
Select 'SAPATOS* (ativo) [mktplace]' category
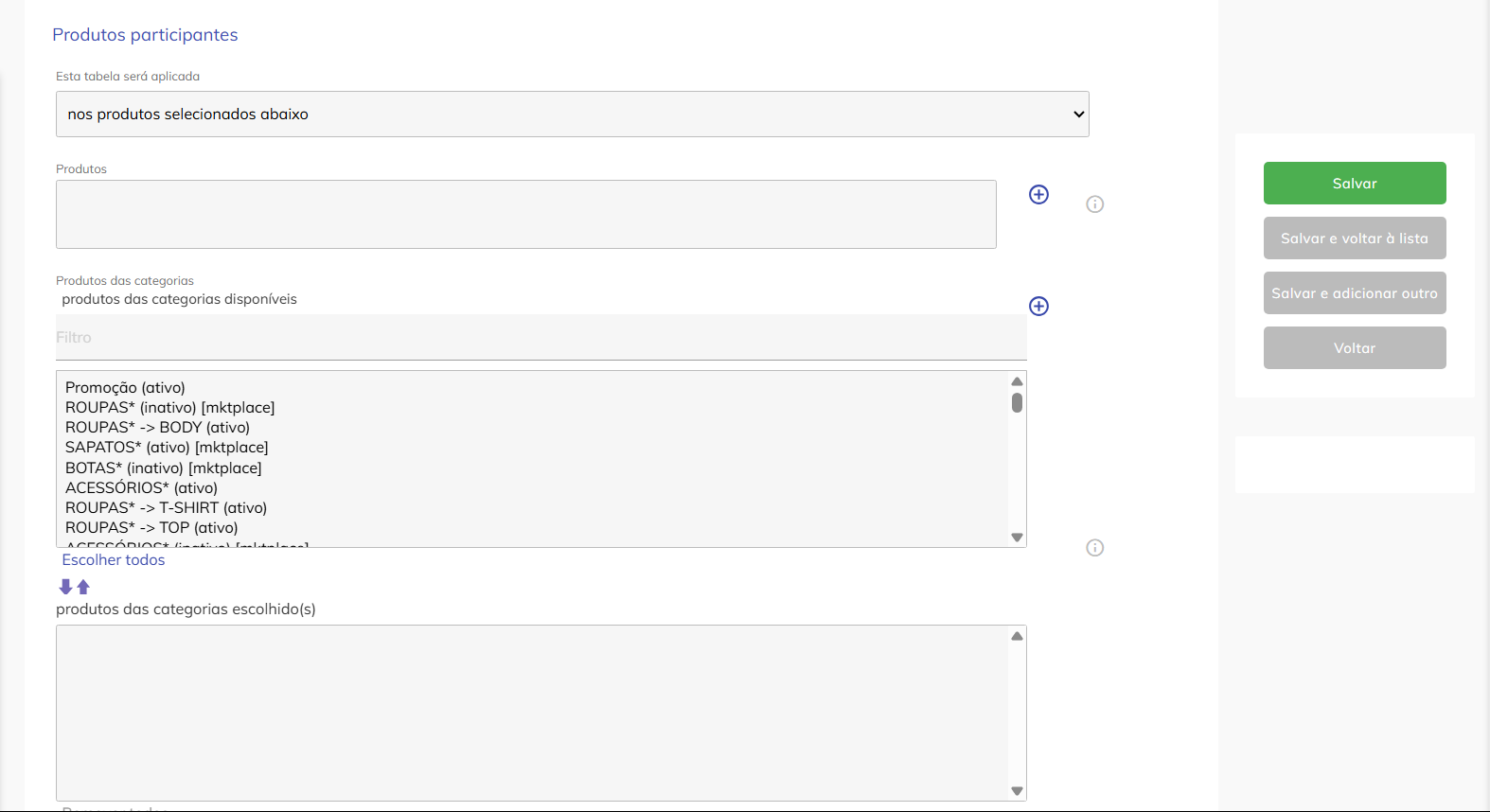(x=167, y=448)
